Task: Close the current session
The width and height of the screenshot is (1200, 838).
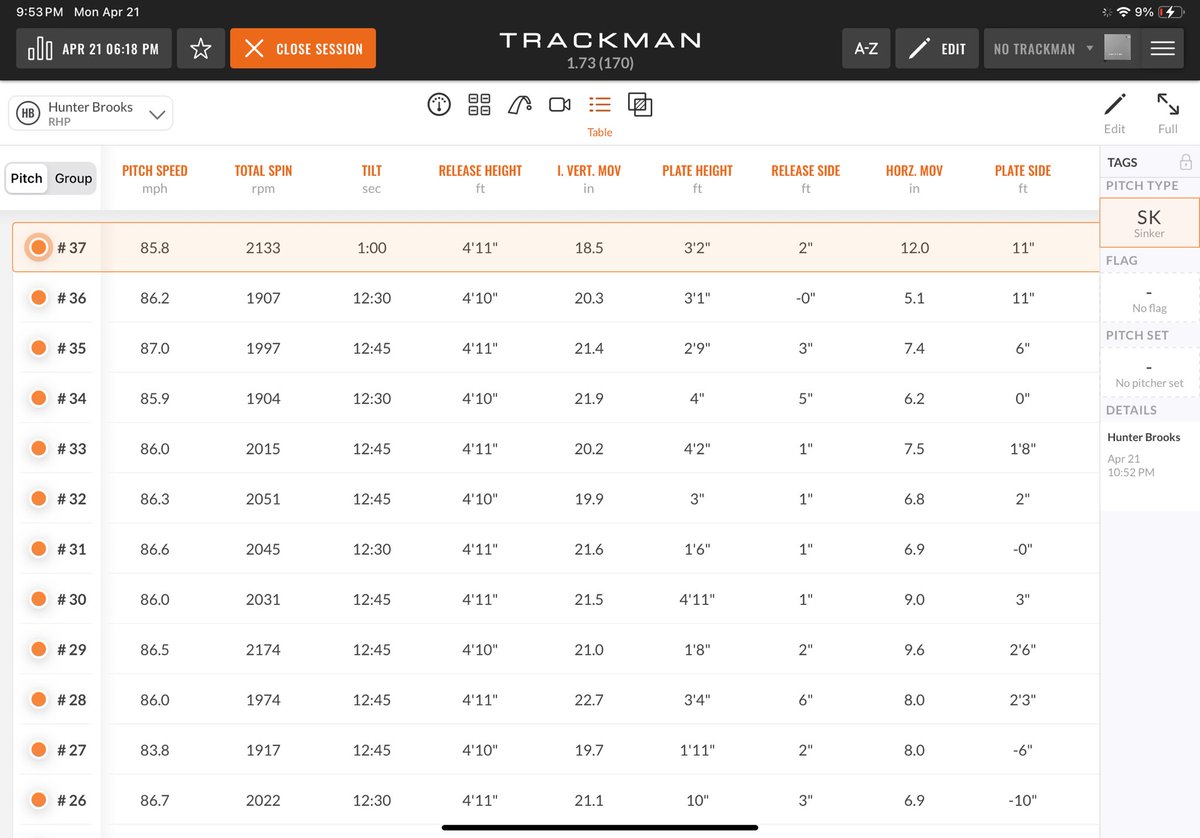Action: point(303,49)
